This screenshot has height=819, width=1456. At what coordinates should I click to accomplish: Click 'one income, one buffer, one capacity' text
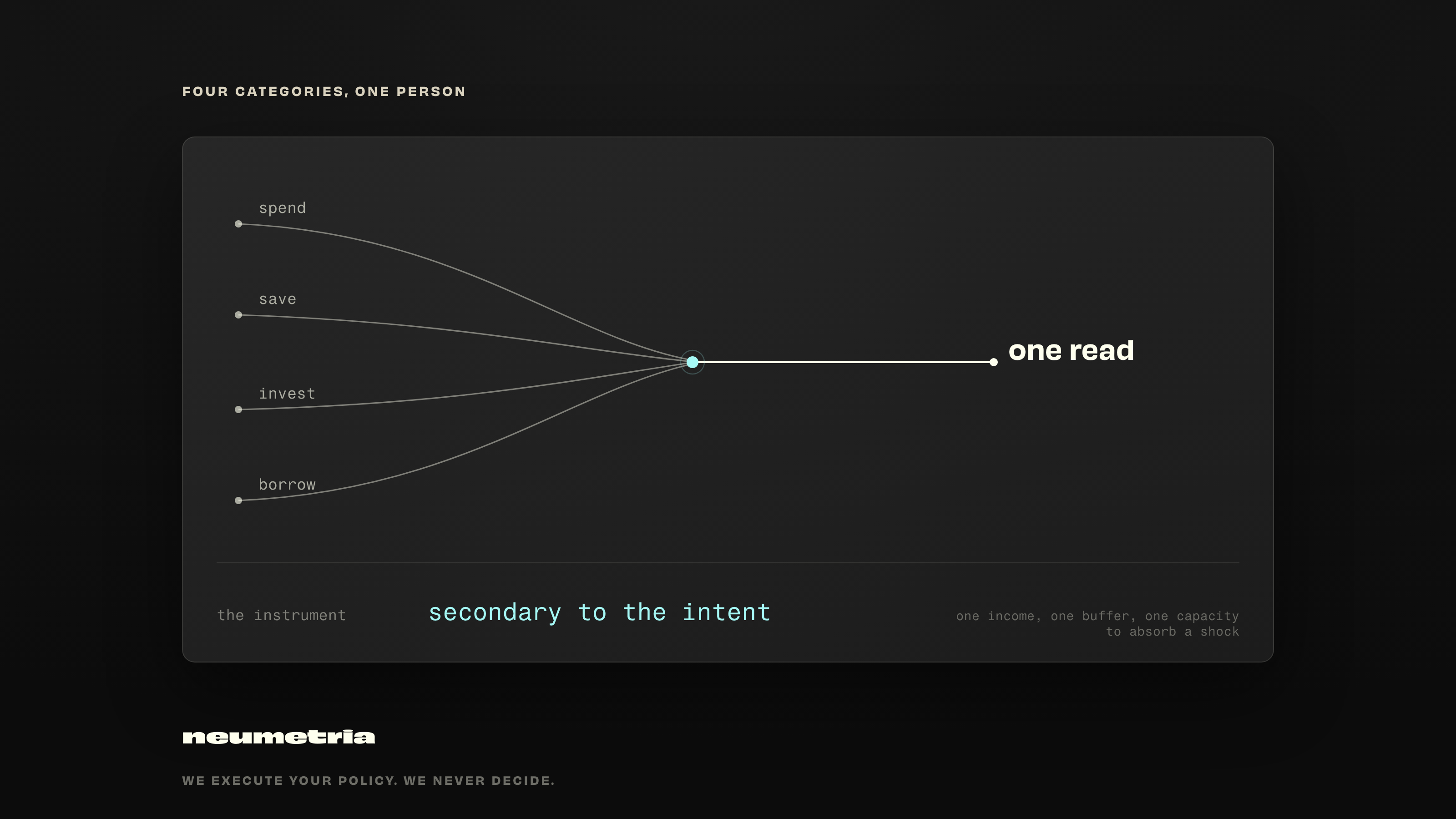[x=1097, y=616]
